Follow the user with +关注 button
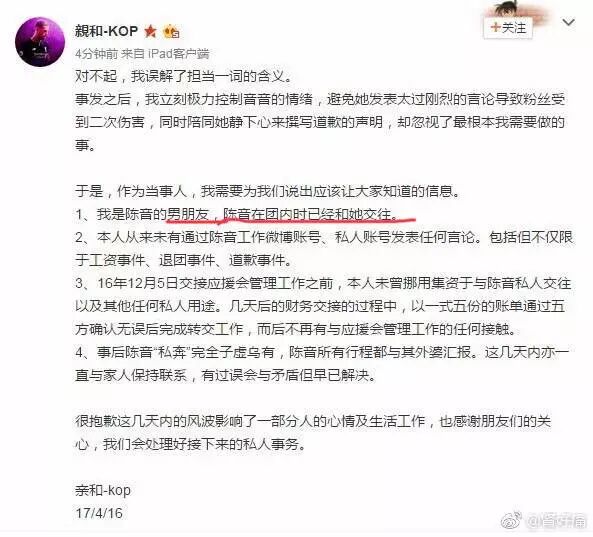593x537 pixels. (508, 28)
